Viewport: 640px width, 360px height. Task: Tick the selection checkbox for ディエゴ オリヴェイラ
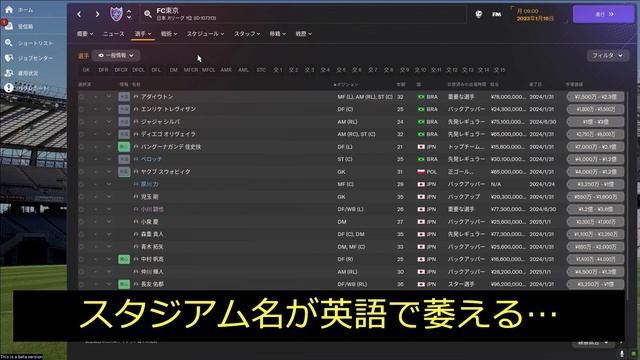click(x=82, y=134)
